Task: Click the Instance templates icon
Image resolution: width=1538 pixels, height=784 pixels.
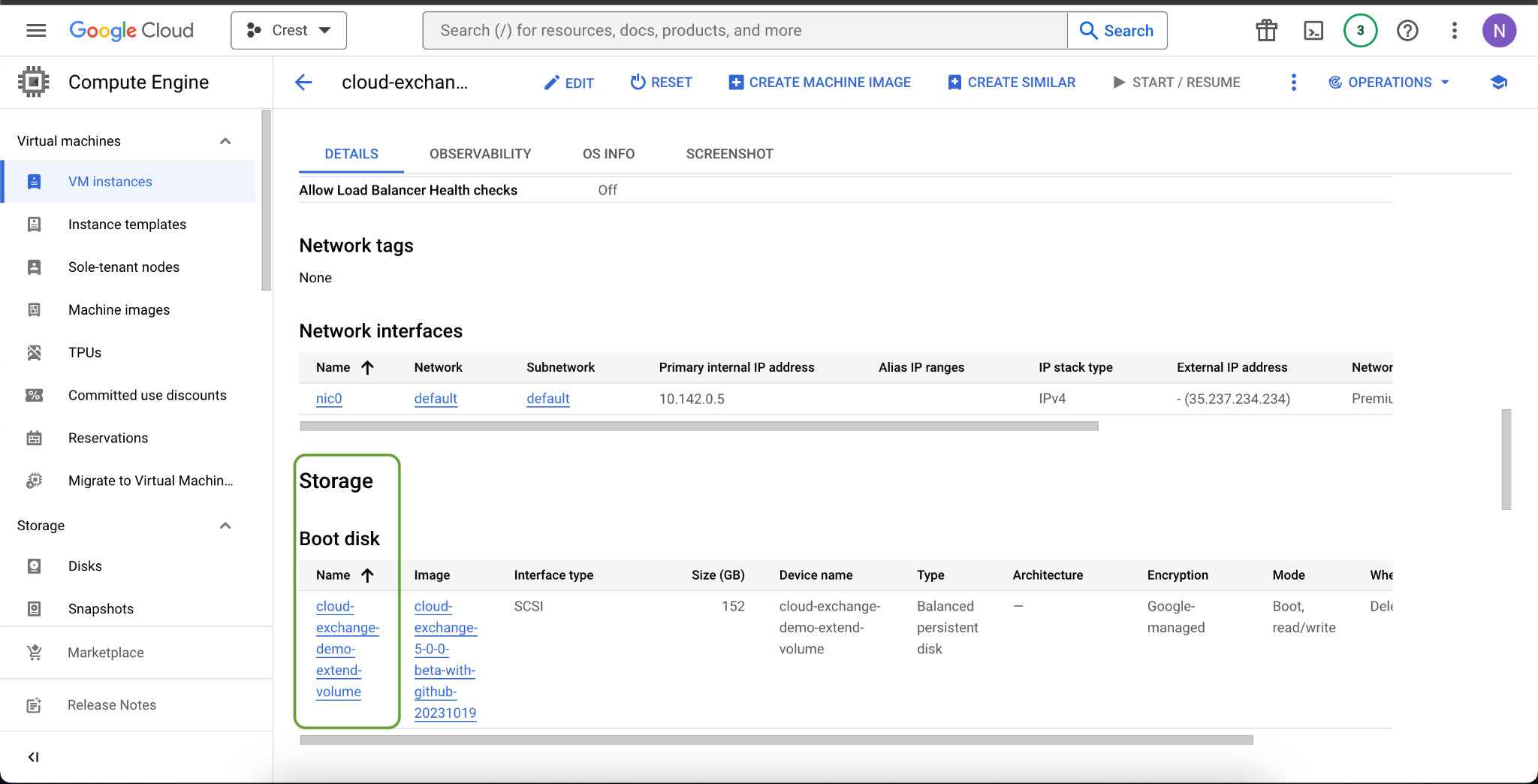Action: click(34, 225)
